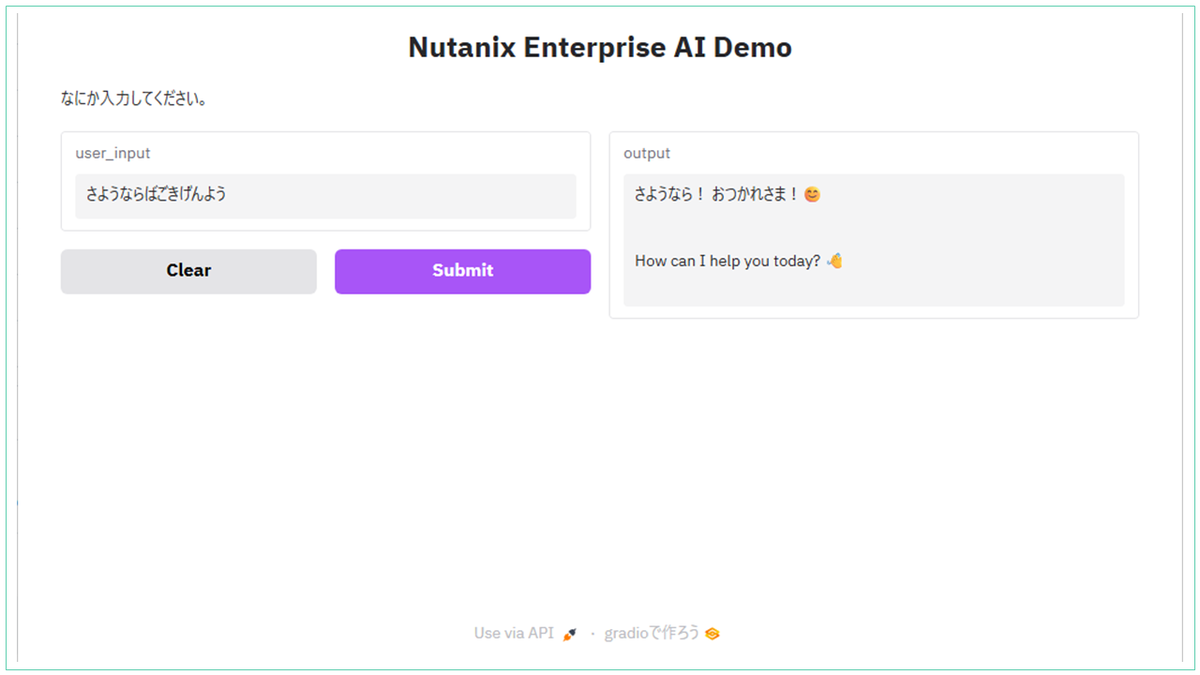Click the user_input label
The image size is (1200, 675).
(113, 153)
